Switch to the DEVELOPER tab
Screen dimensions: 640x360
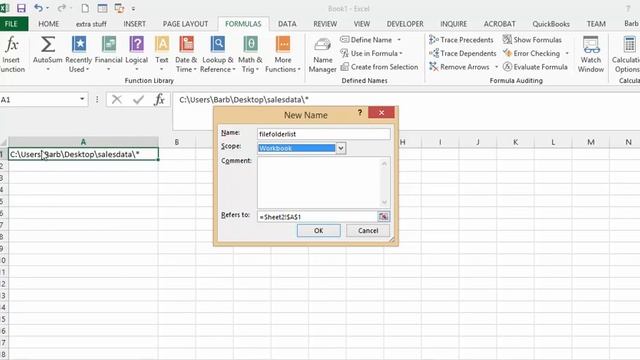[x=405, y=24]
